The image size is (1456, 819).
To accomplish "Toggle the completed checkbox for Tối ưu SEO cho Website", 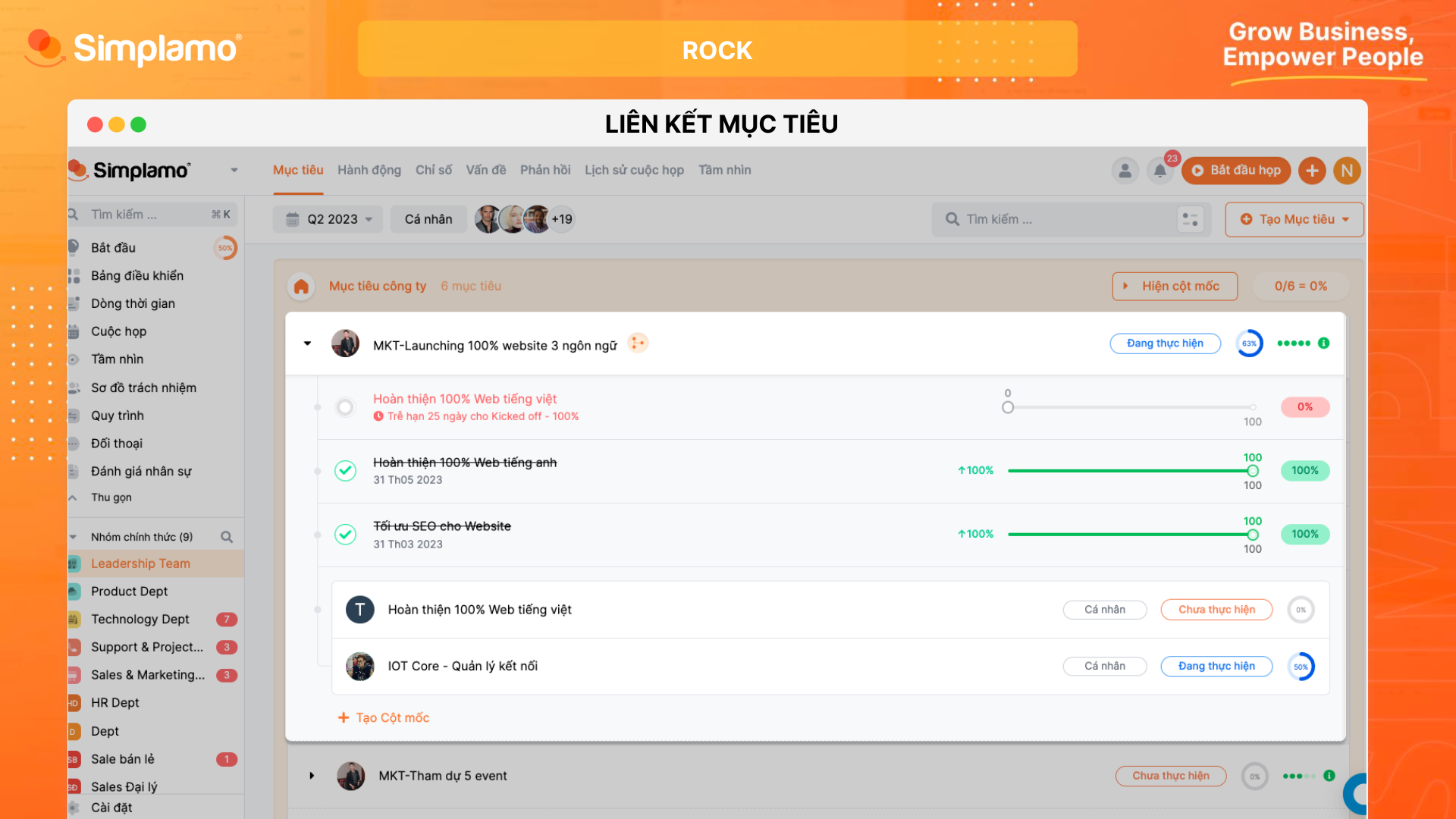I will (345, 533).
